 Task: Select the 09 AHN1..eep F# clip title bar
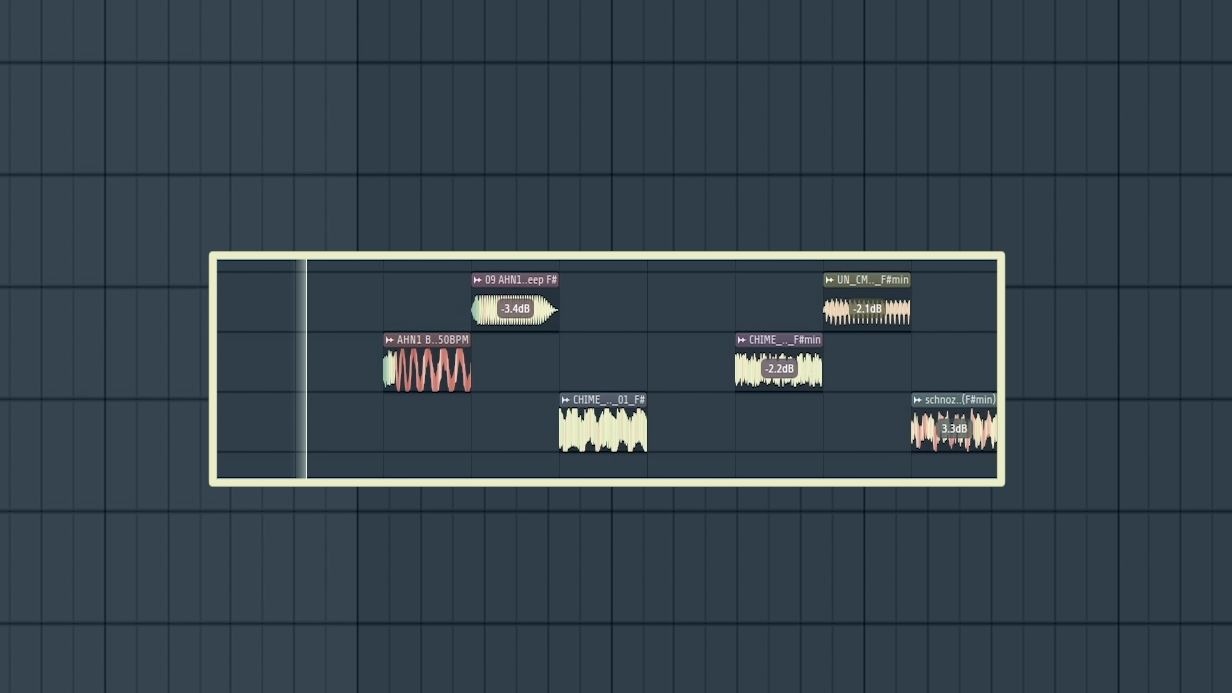(x=520, y=280)
